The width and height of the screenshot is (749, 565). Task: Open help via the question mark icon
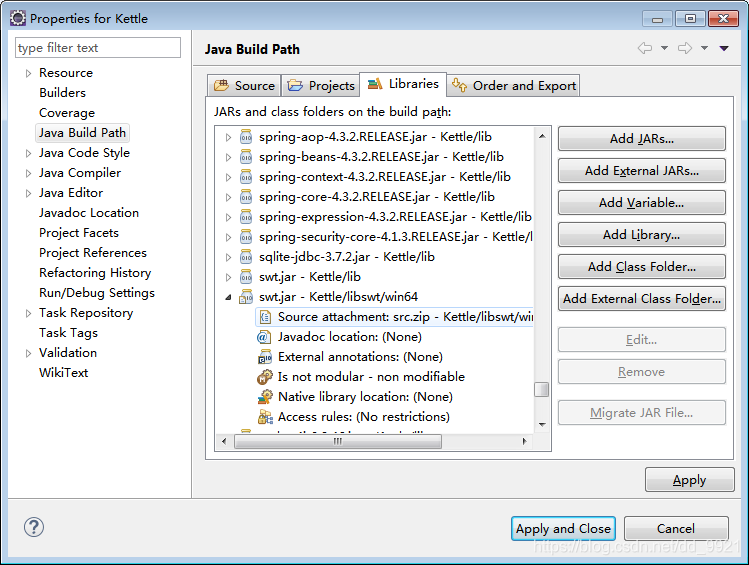34,527
